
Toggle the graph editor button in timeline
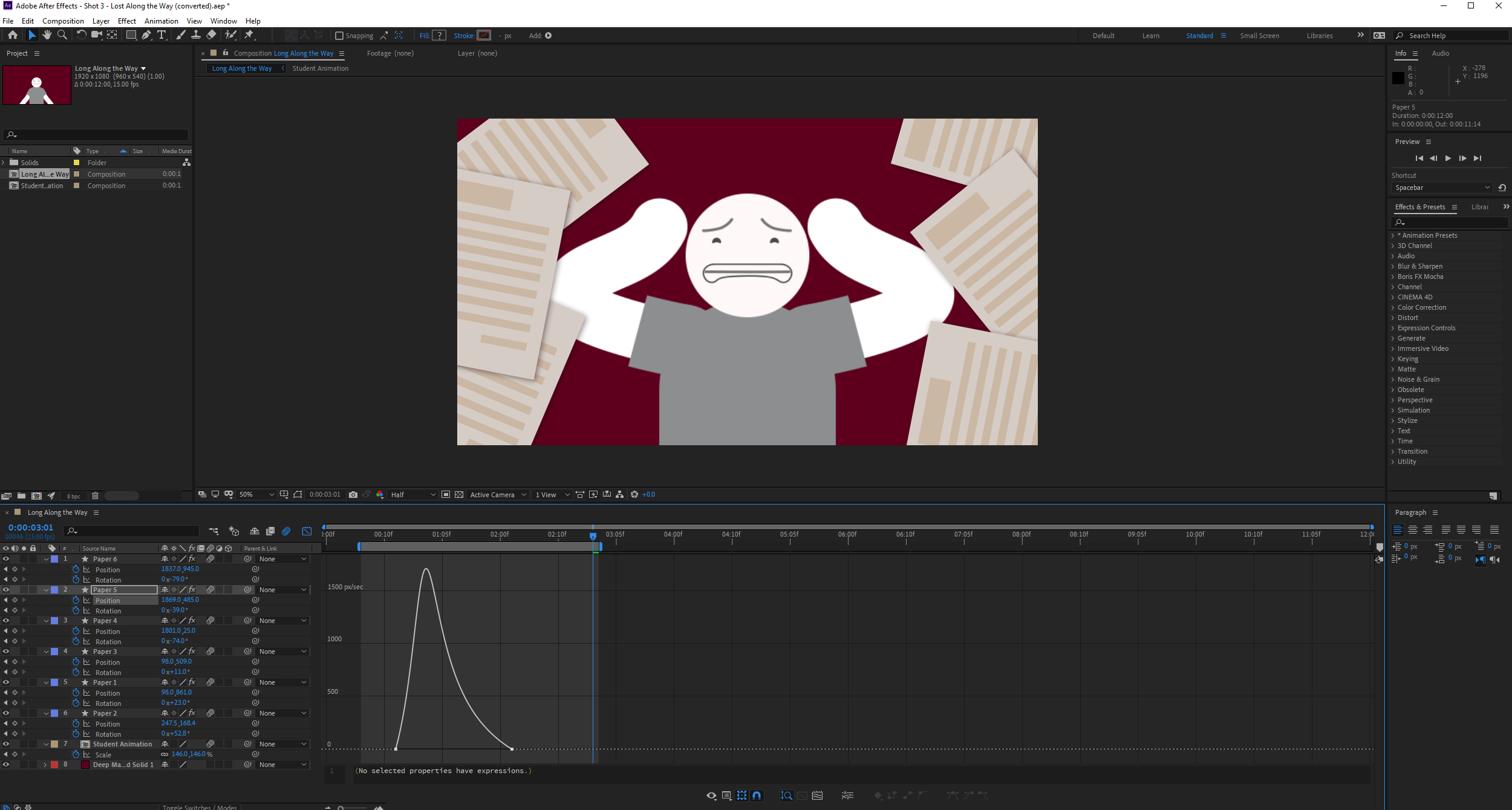click(307, 531)
